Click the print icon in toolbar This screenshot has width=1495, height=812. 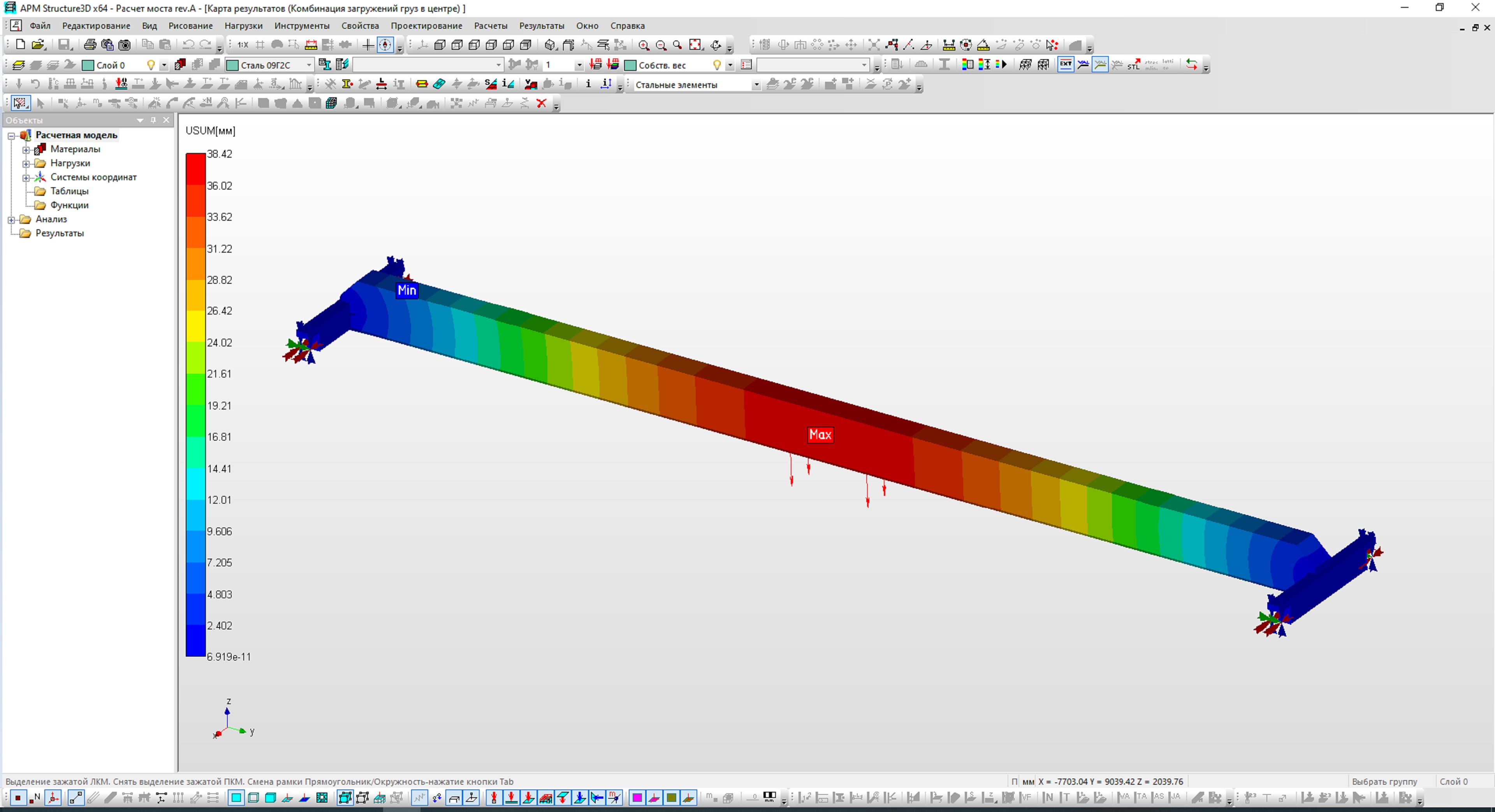90,45
